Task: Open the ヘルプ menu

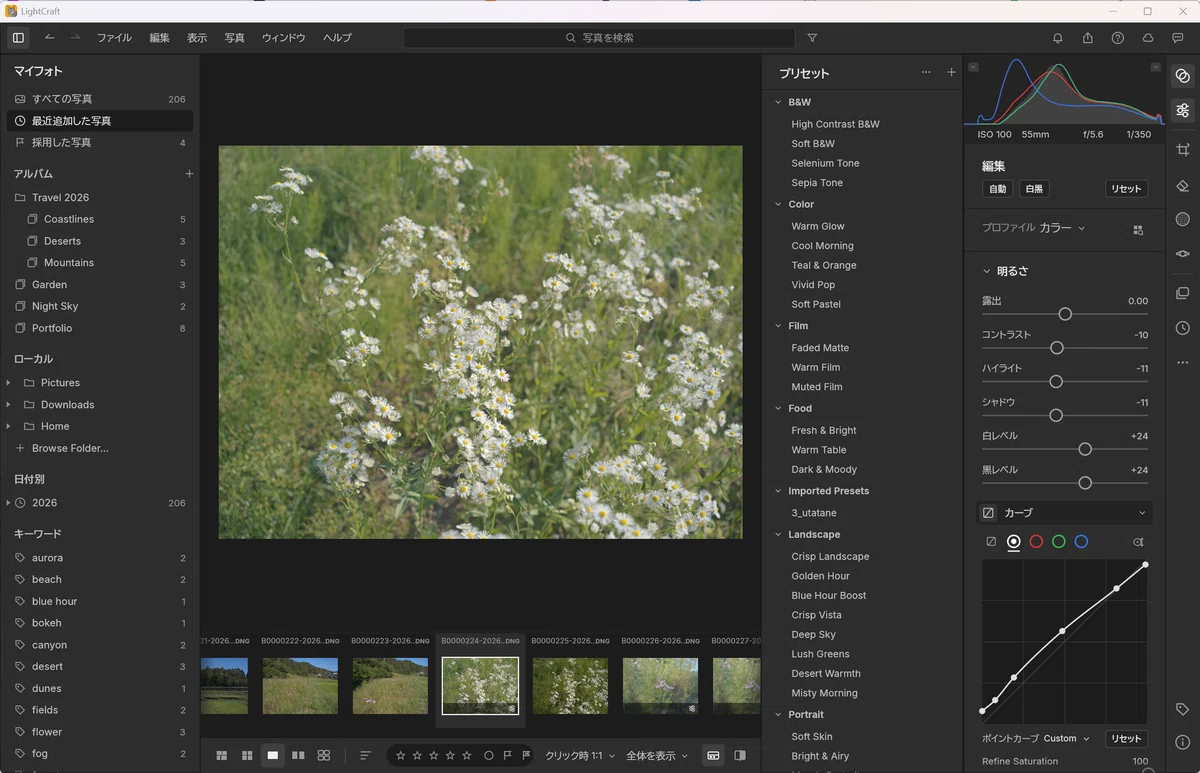Action: coord(337,38)
